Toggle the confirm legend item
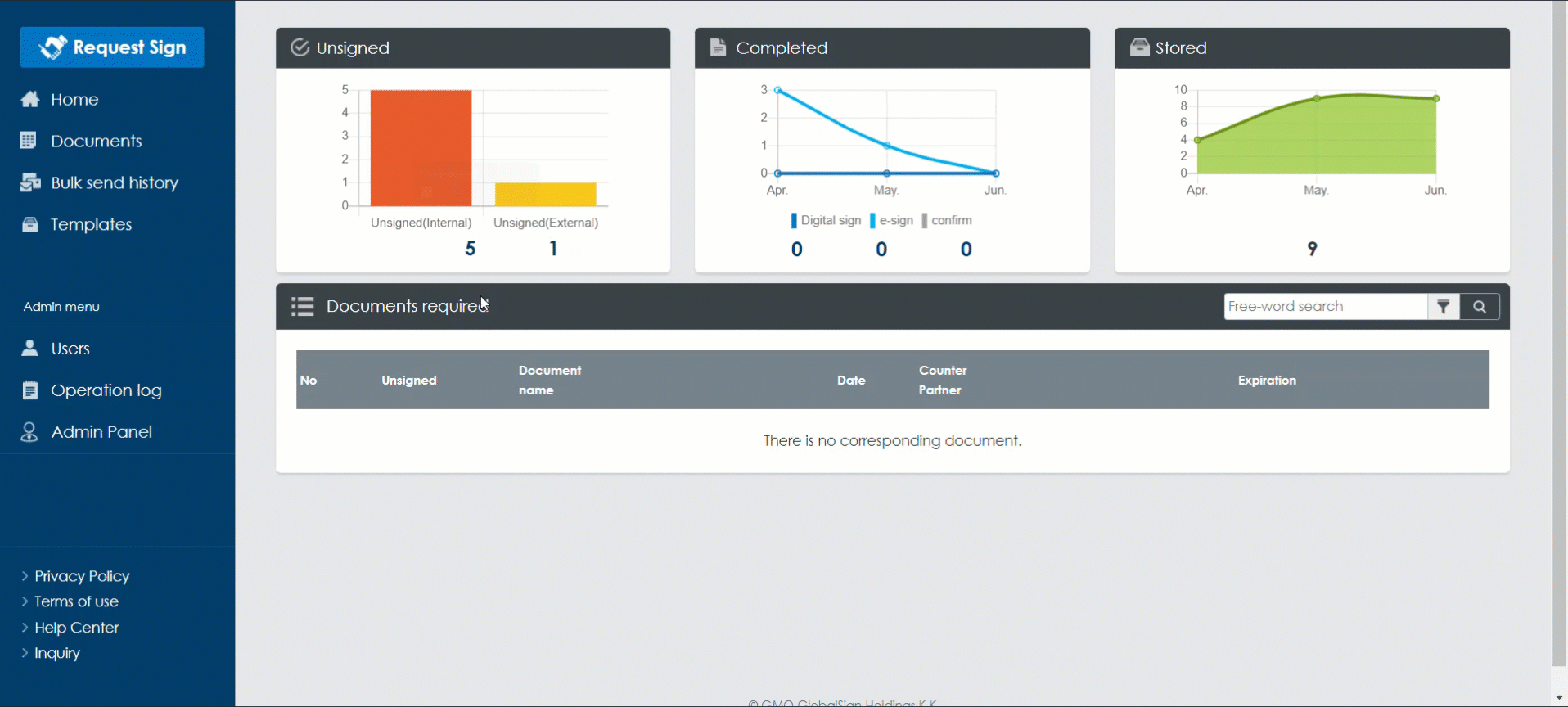This screenshot has width=1568, height=707. 947,220
